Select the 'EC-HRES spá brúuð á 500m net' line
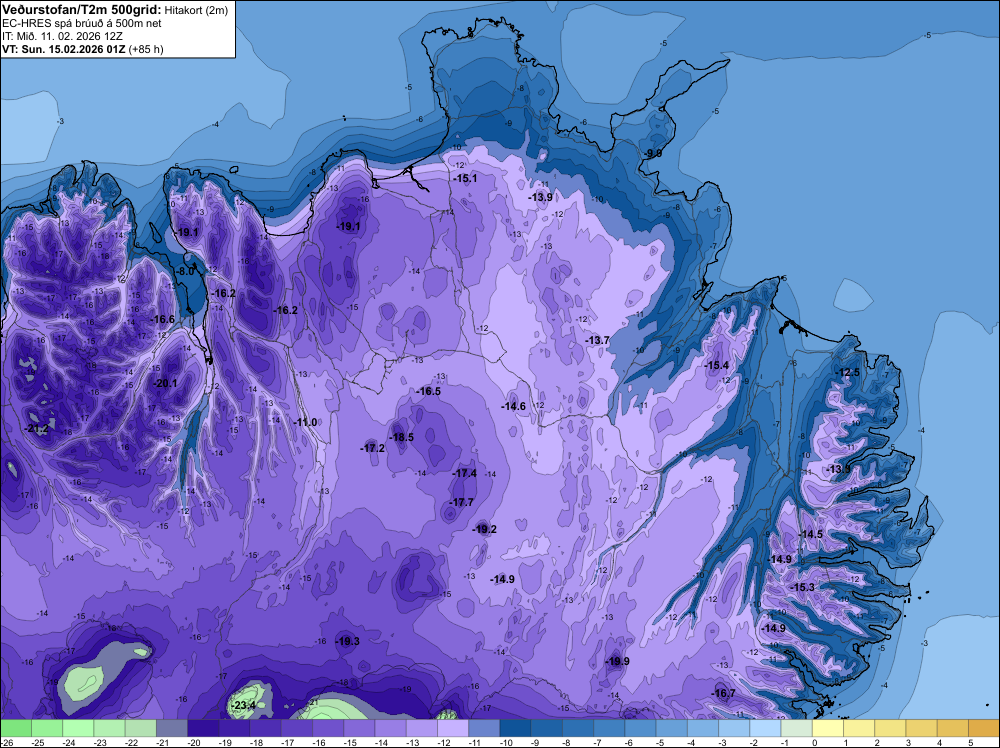This screenshot has height=748, width=1000. coord(82,23)
